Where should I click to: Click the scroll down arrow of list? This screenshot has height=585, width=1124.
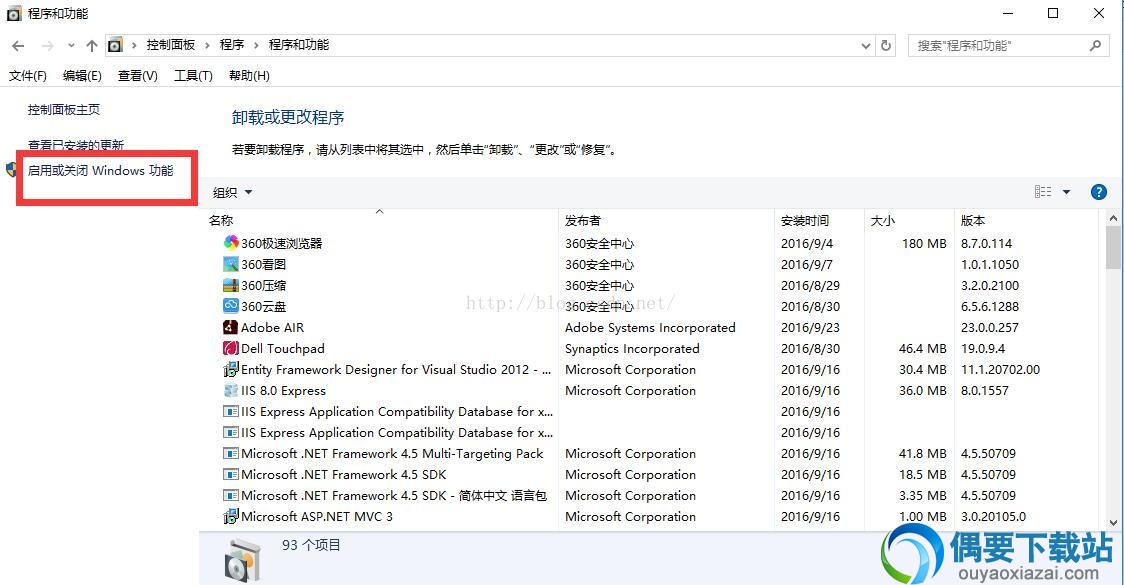(1113, 523)
